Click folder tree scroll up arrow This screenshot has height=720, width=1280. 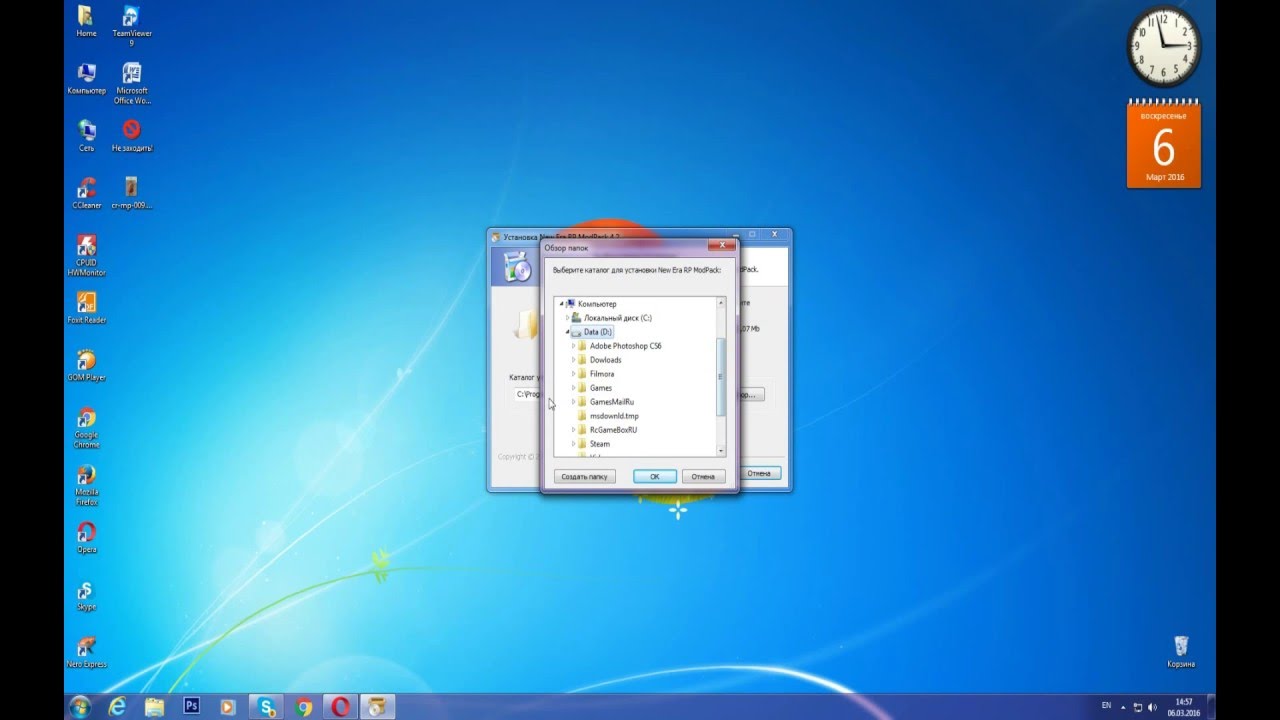click(x=721, y=302)
